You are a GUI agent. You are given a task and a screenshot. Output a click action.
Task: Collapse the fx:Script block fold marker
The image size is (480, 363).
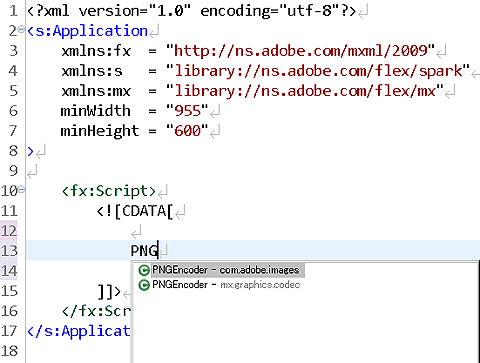pyautogui.click(x=21, y=190)
